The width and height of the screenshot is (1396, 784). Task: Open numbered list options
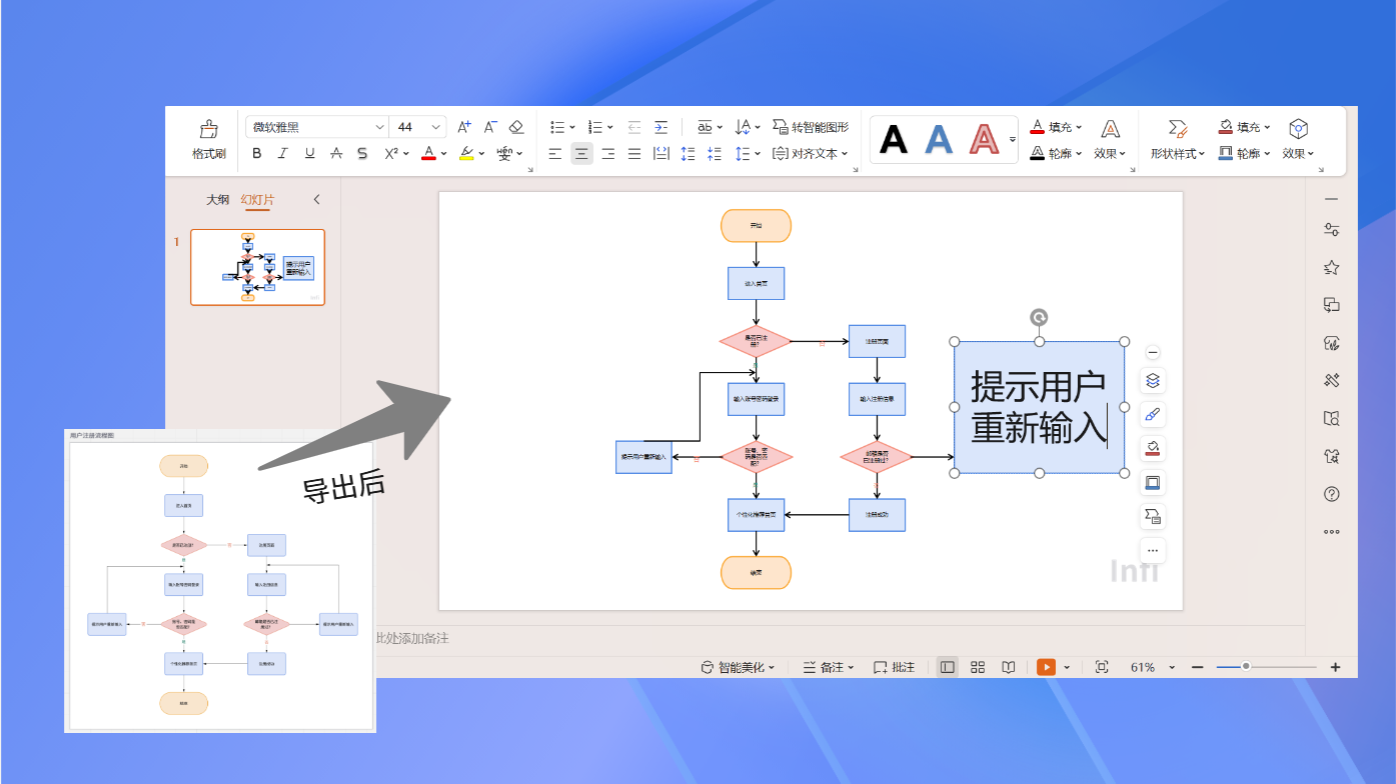600,127
